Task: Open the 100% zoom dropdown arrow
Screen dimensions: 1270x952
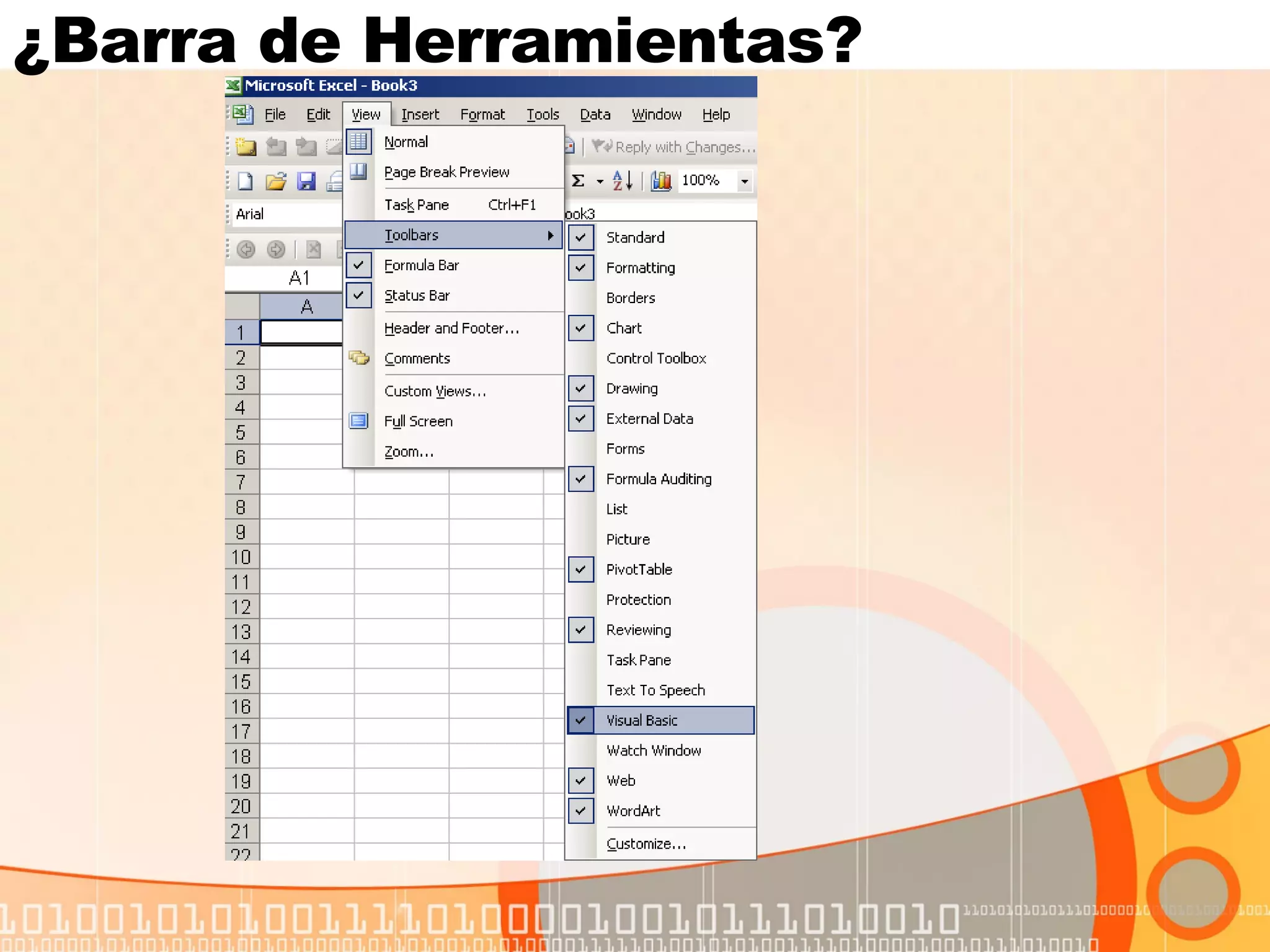Action: [x=745, y=181]
